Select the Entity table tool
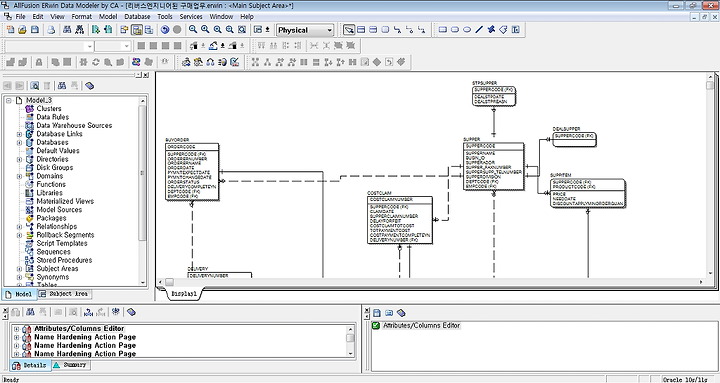 (361, 30)
